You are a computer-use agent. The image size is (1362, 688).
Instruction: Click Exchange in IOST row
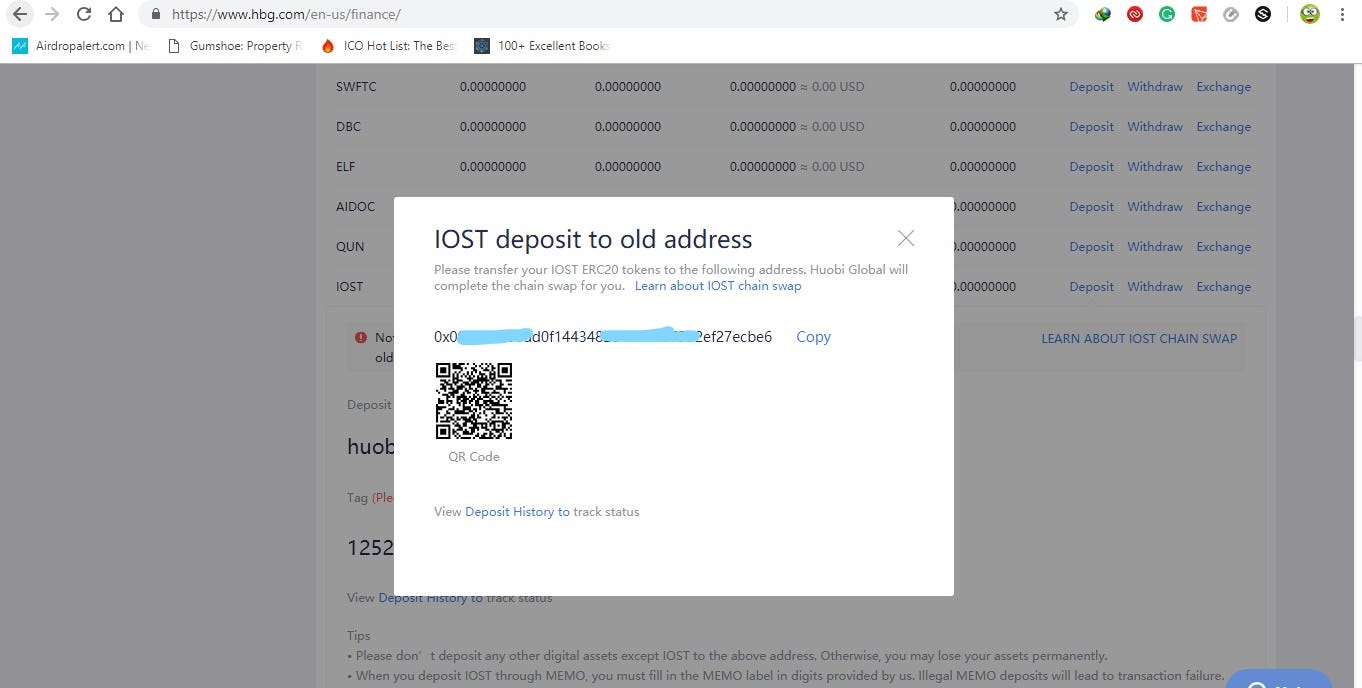(1224, 287)
